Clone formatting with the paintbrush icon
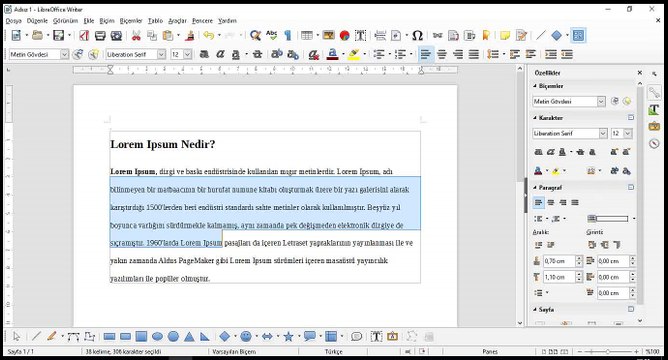 [x=190, y=35]
